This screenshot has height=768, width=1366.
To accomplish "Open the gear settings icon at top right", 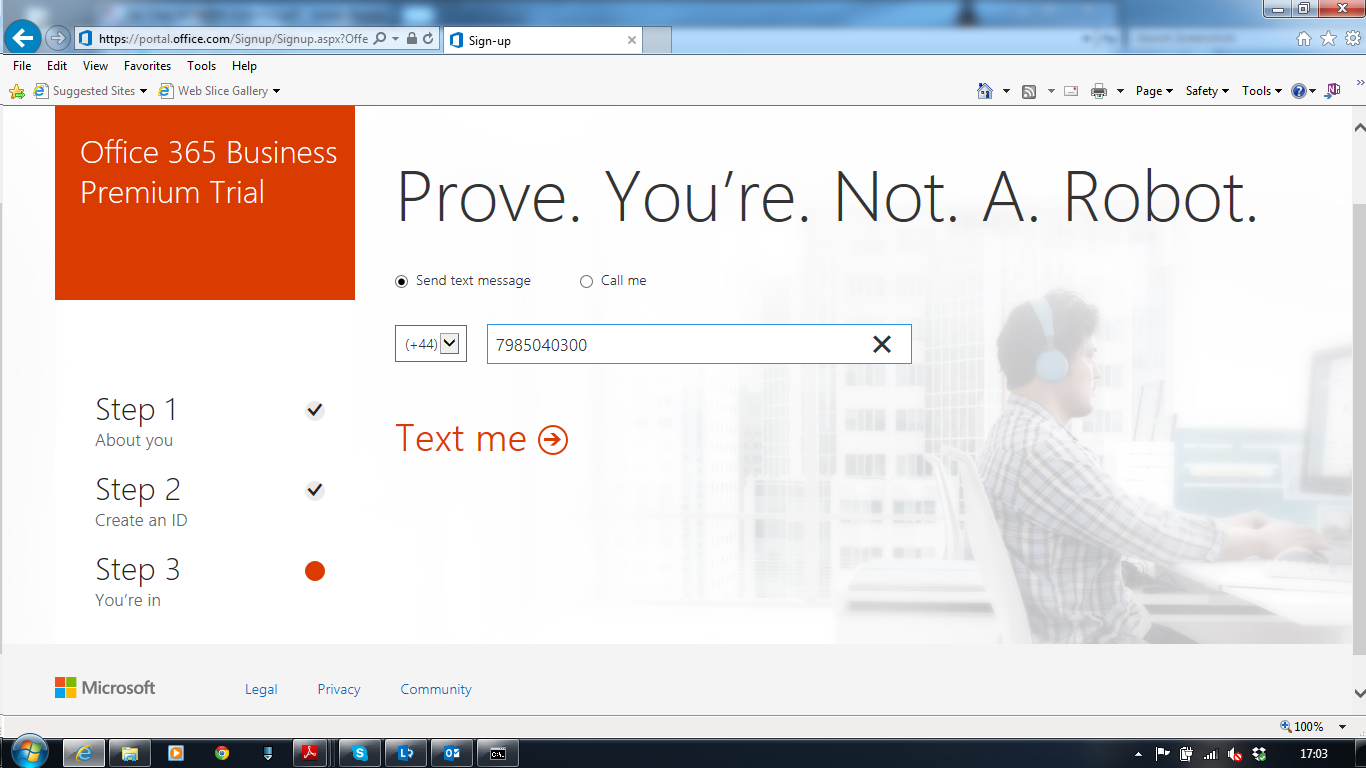I will (1352, 39).
